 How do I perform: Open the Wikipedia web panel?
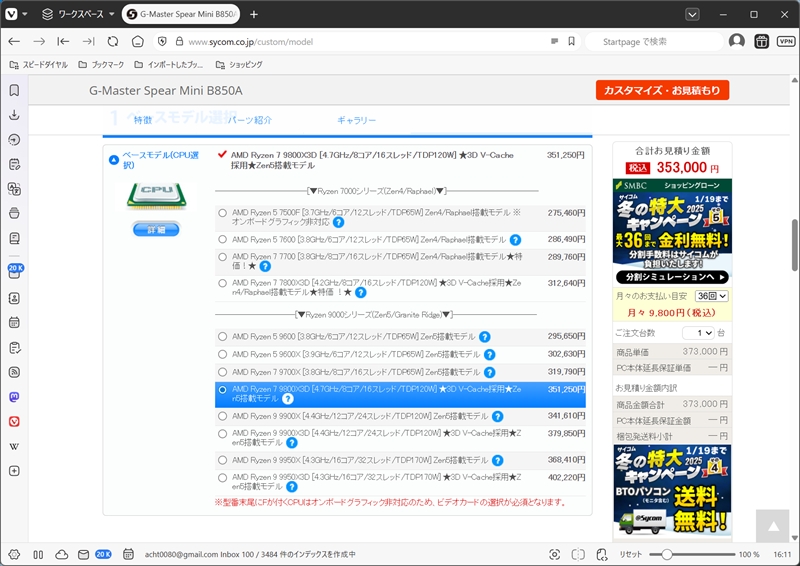(14, 446)
